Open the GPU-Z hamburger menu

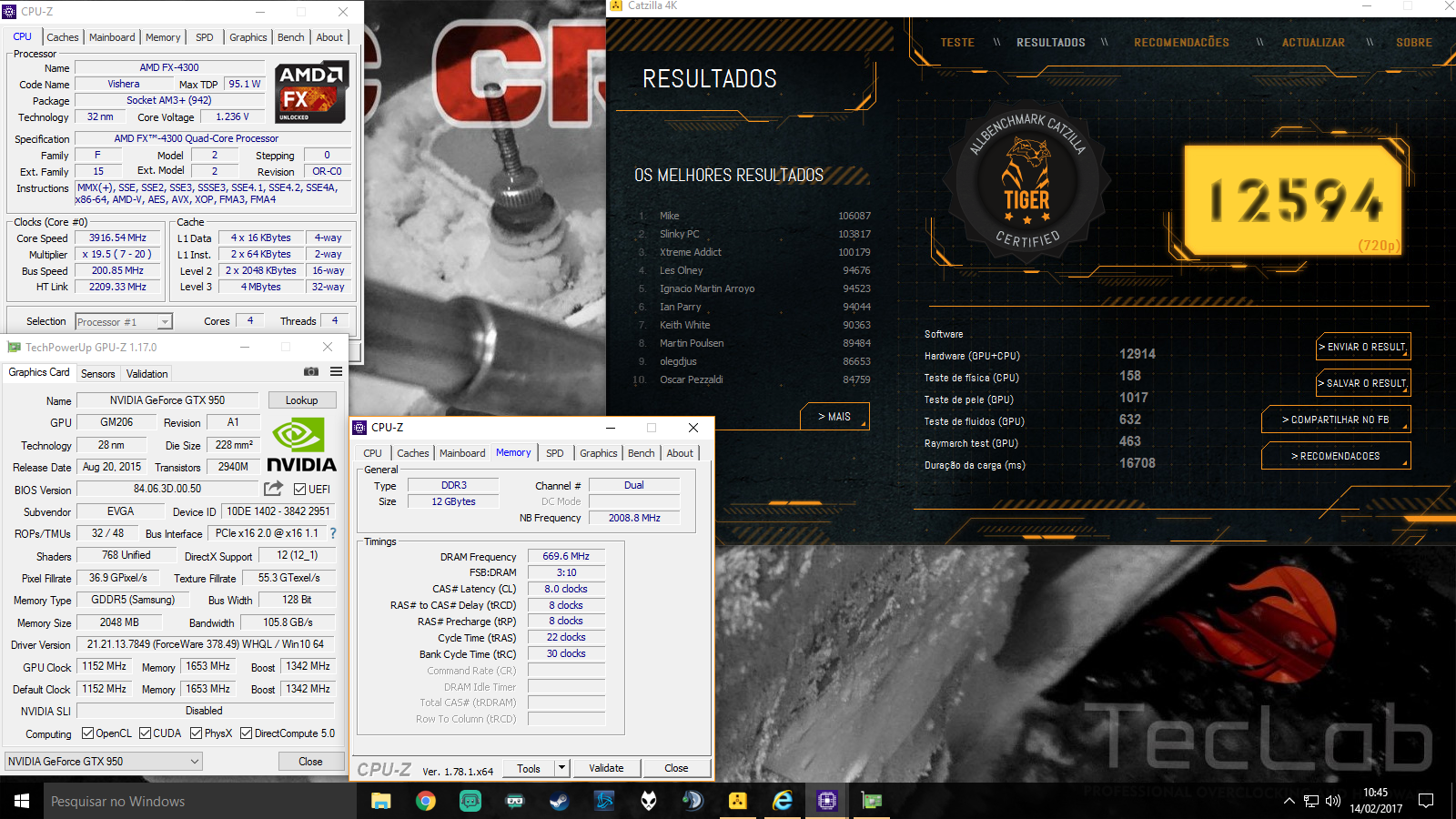click(336, 371)
